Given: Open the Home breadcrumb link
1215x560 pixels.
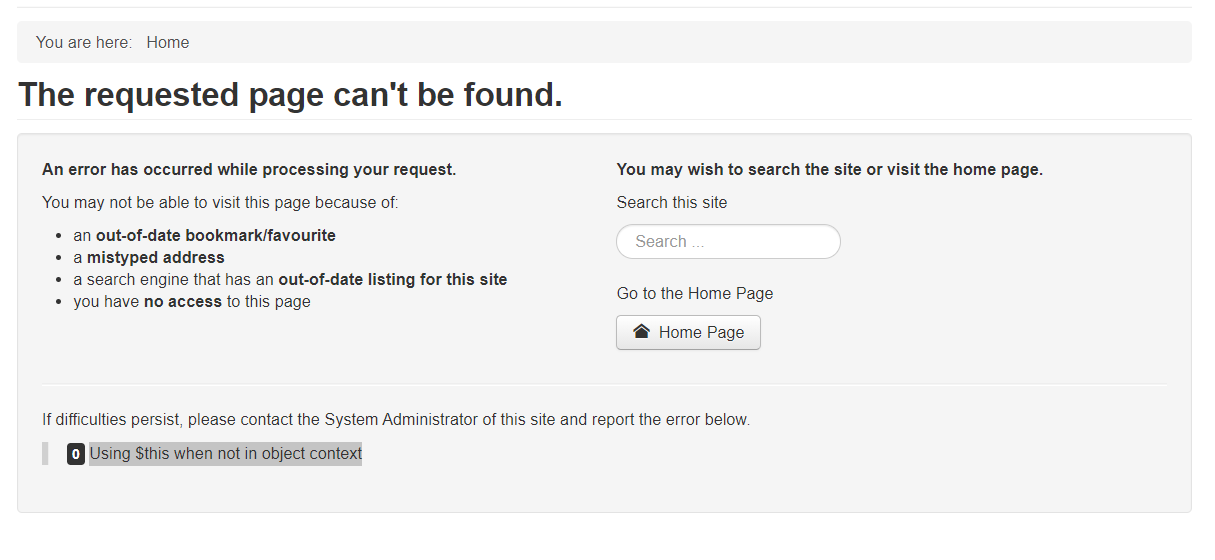Looking at the screenshot, I should pos(168,42).
